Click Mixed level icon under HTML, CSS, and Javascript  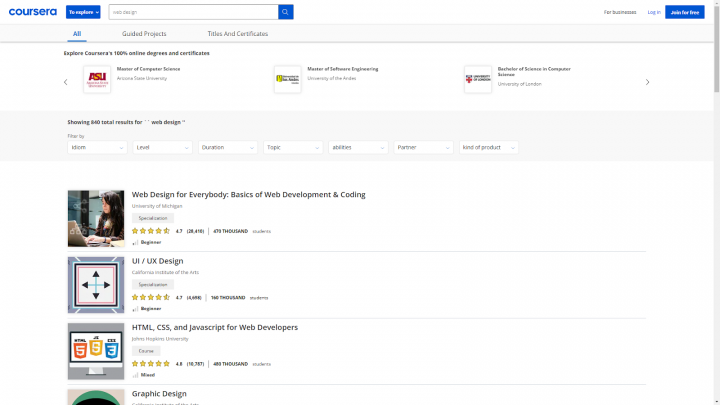(135, 375)
